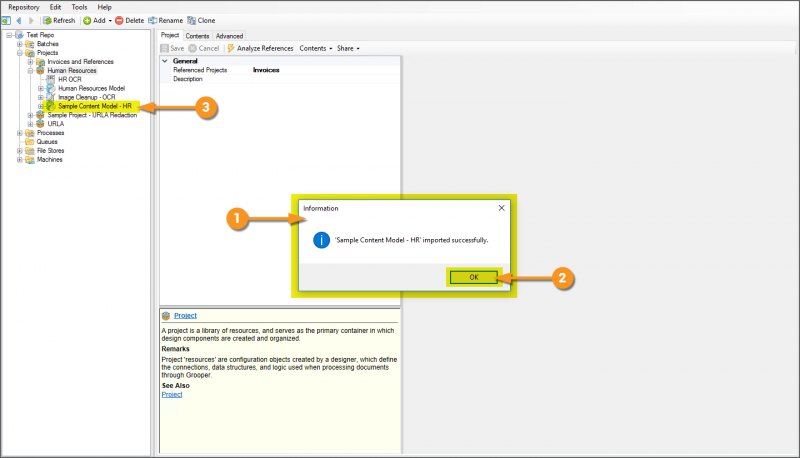
Task: Open the Share dropdown menu
Action: pyautogui.click(x=348, y=48)
